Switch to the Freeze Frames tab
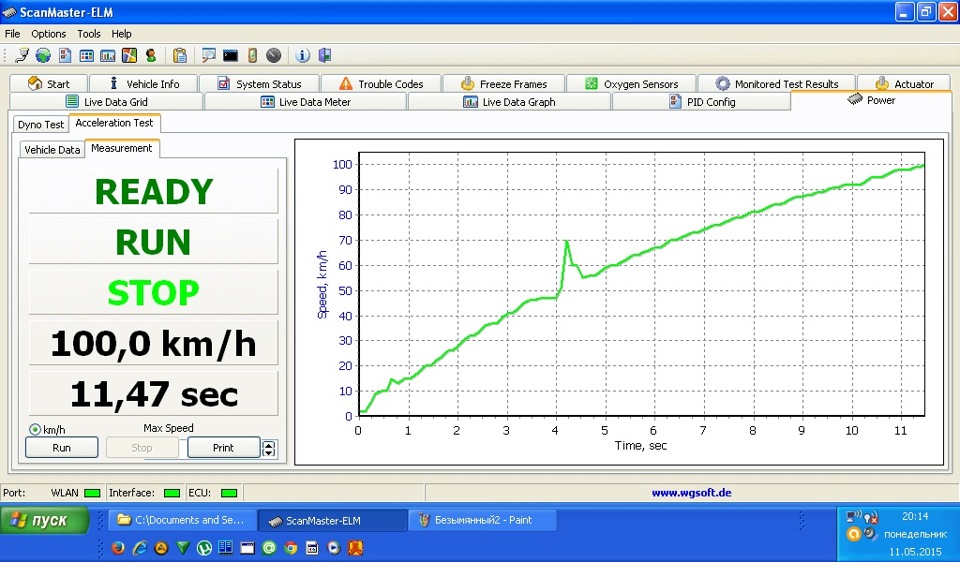960x562 pixels. coord(503,83)
